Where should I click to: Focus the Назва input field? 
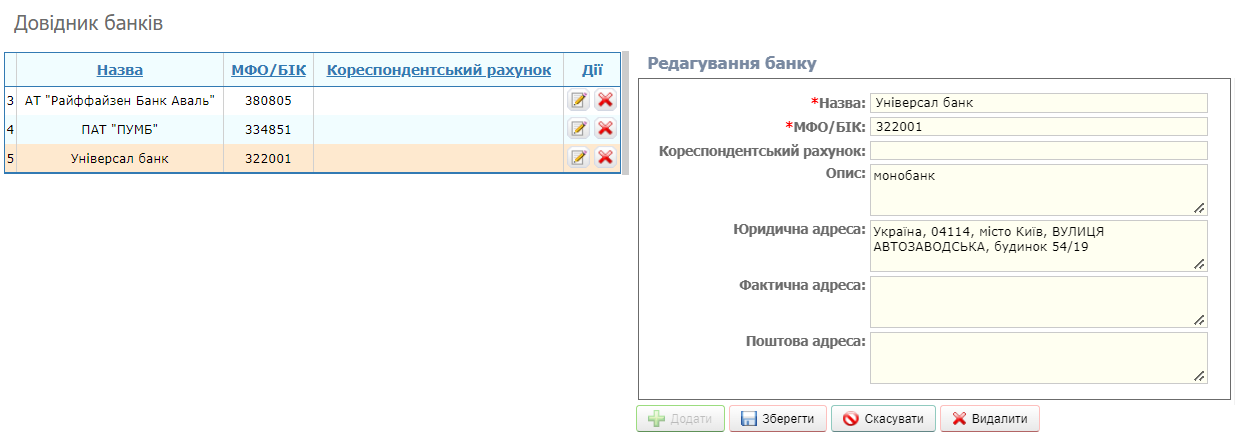[1038, 102]
